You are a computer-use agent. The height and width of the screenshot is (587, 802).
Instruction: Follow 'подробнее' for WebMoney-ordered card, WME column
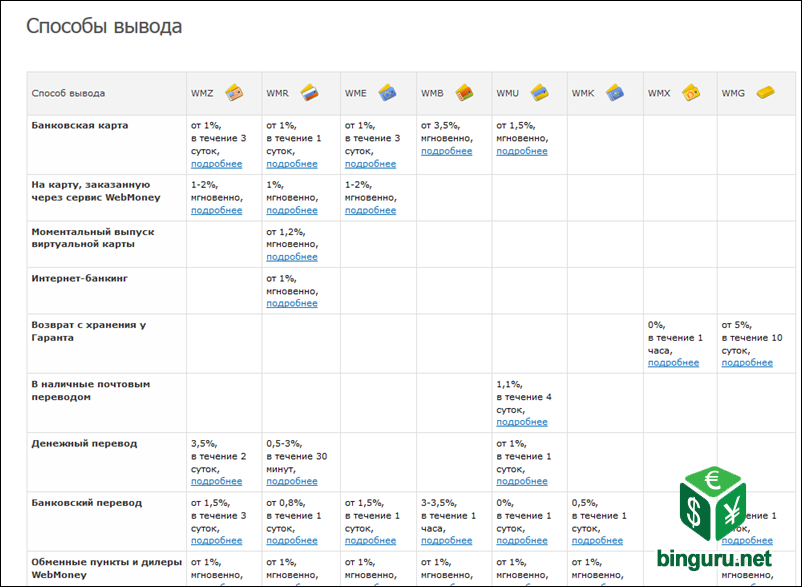point(370,211)
